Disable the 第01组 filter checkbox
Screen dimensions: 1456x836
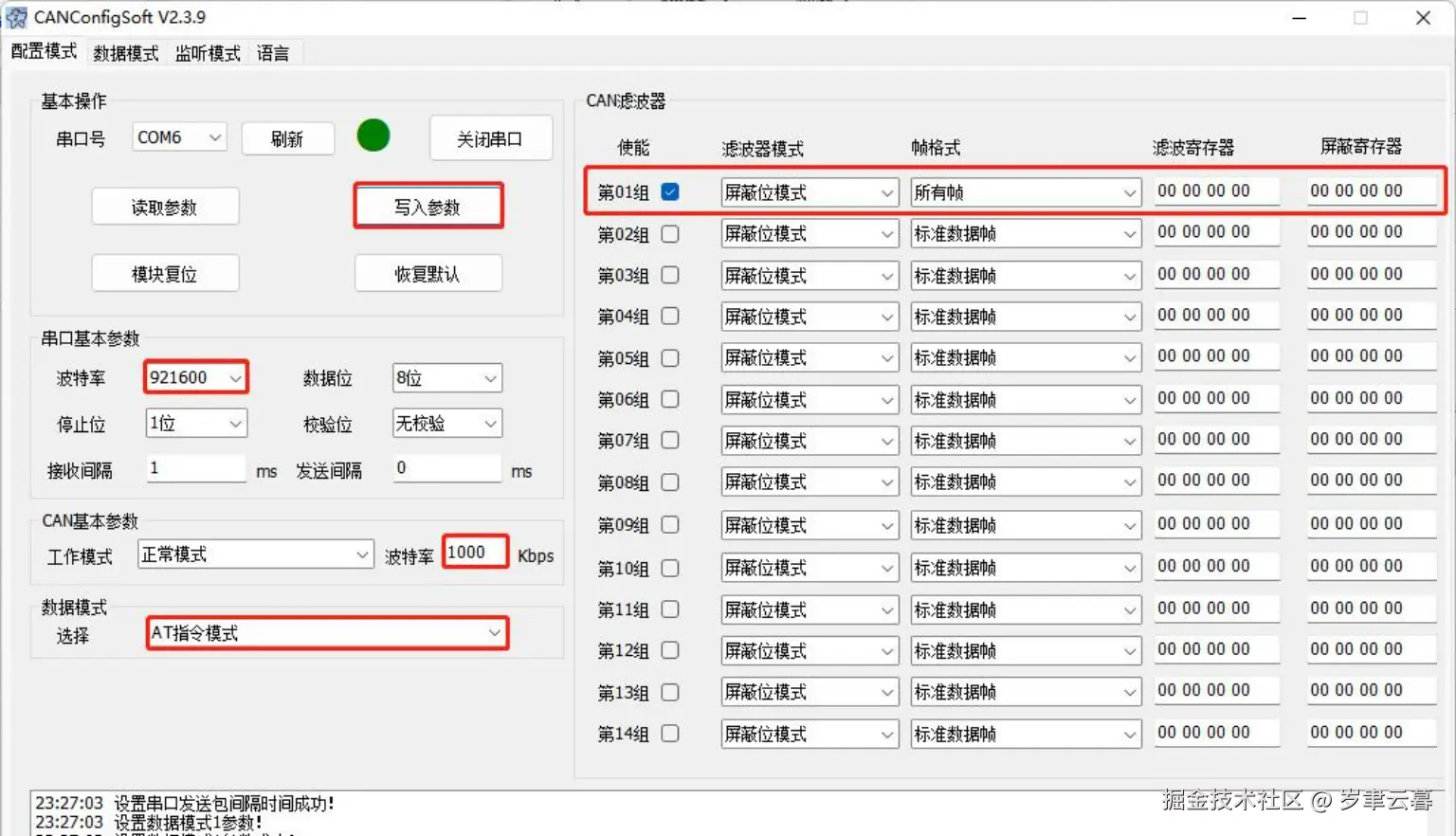pos(670,191)
